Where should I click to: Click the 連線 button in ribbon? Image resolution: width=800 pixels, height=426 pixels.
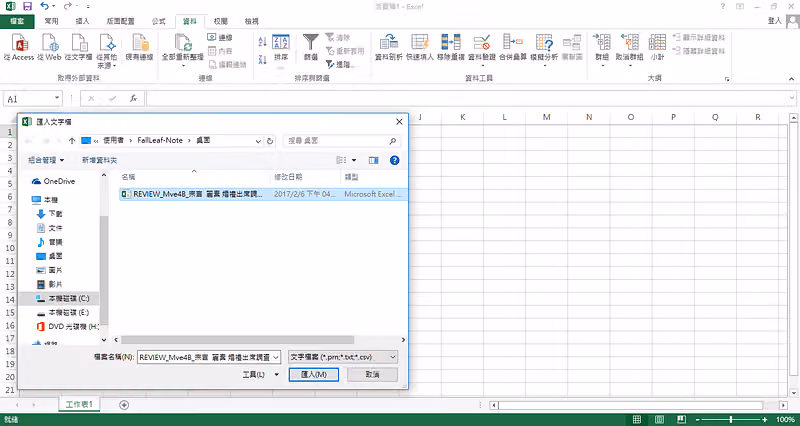(x=220, y=37)
